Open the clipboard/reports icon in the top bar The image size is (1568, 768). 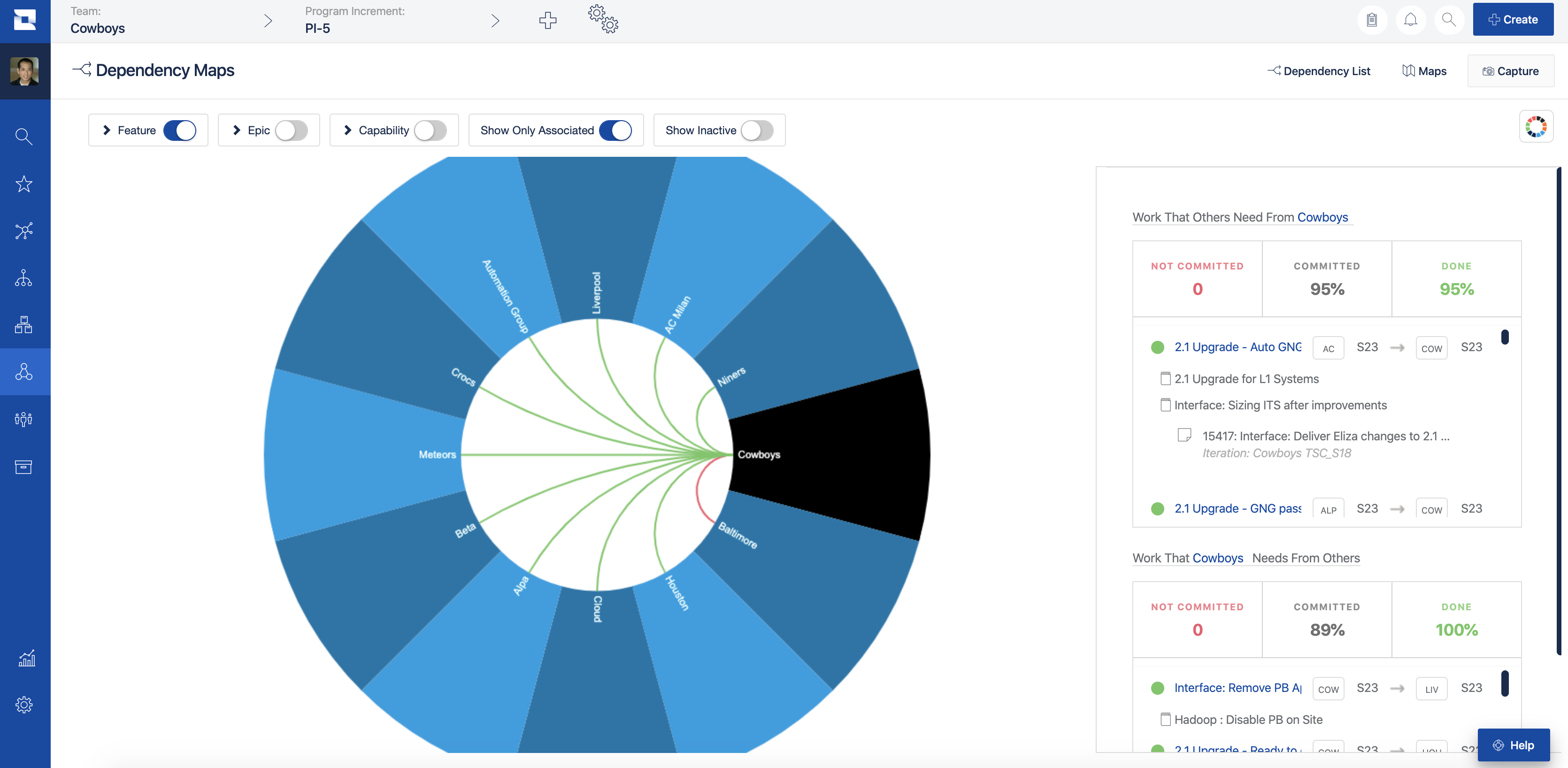(1373, 19)
